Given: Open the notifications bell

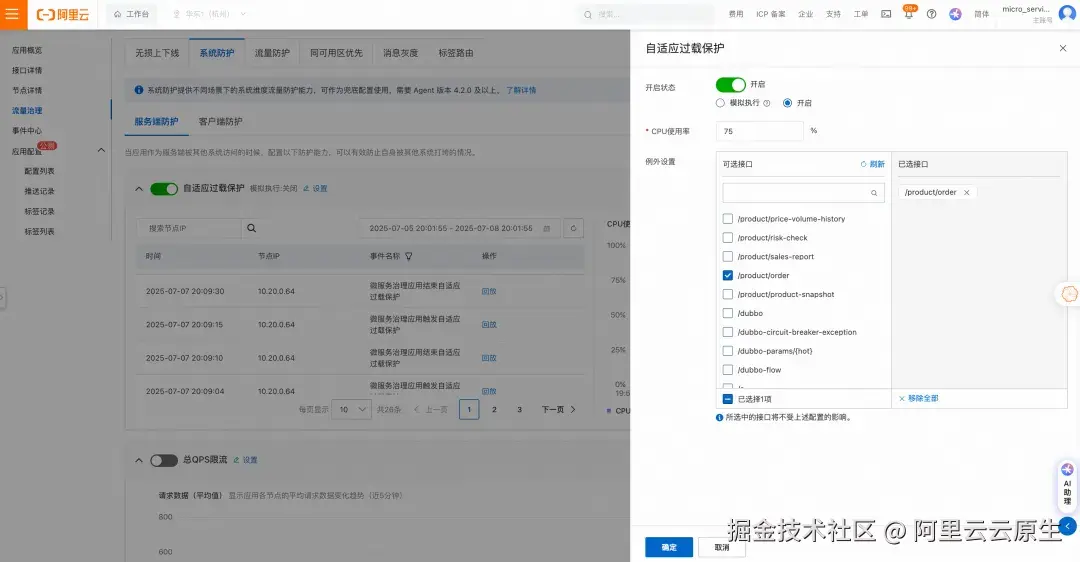Looking at the screenshot, I should click(x=908, y=14).
